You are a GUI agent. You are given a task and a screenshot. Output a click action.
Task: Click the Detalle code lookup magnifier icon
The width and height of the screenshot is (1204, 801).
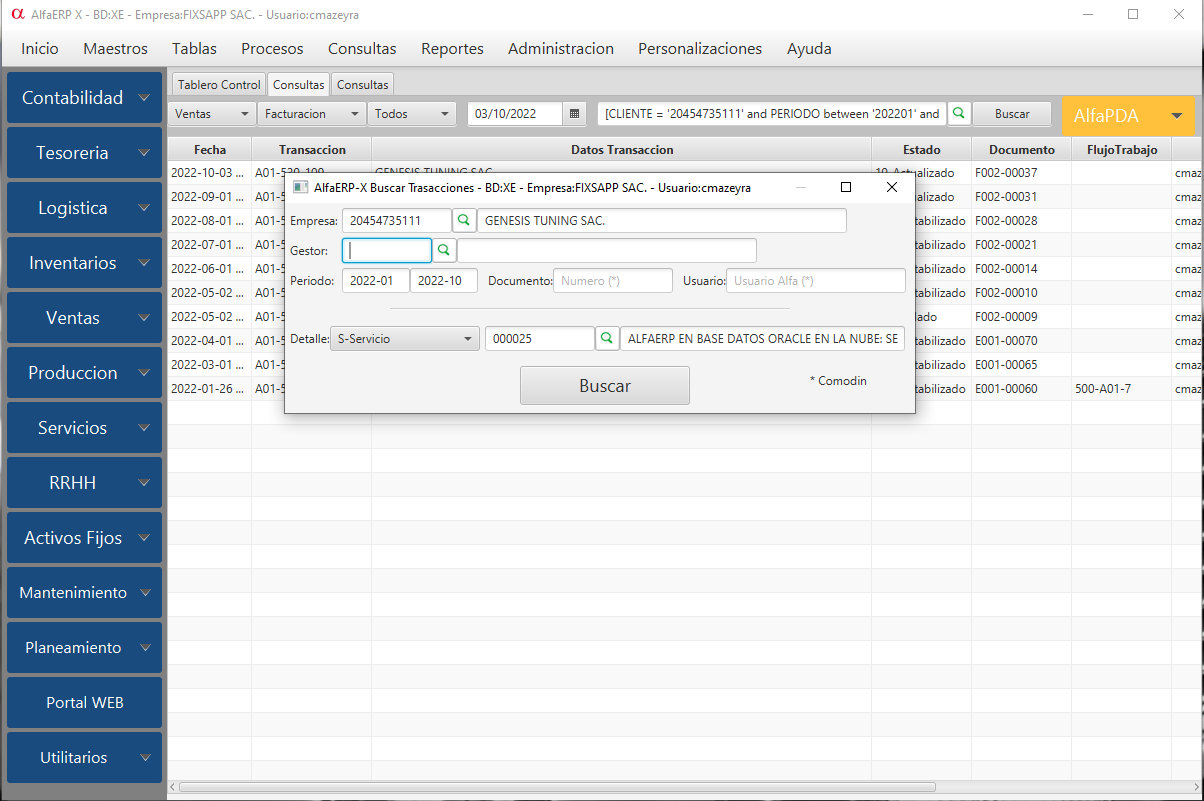tap(607, 339)
